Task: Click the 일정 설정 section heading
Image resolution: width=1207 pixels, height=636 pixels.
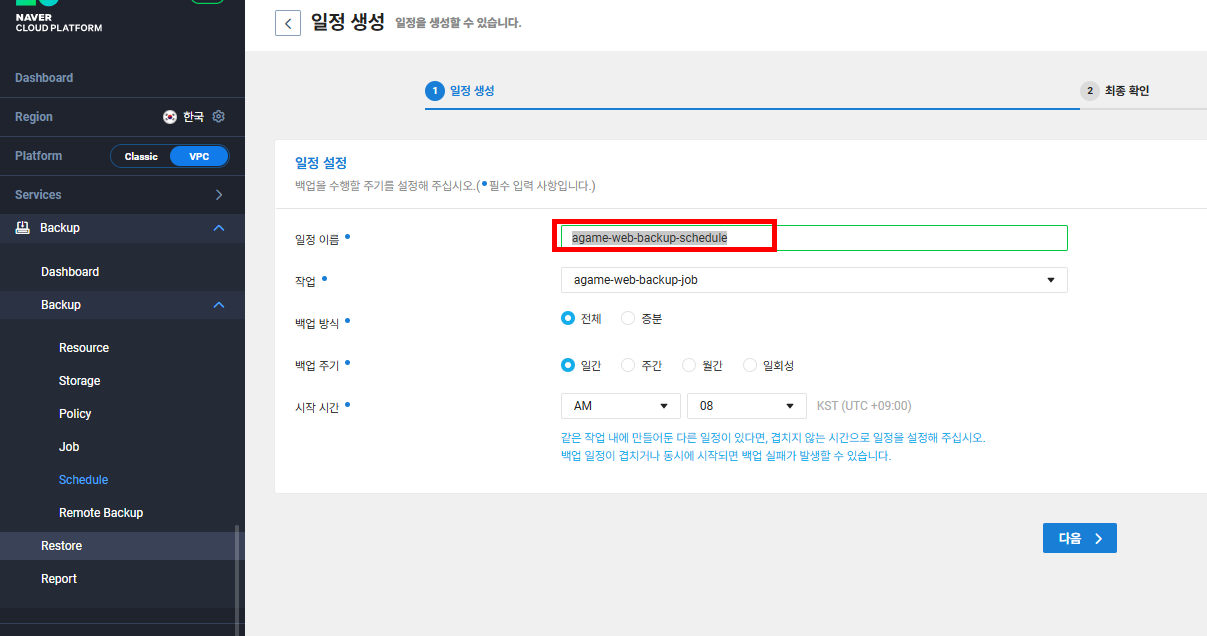Action: 320,163
